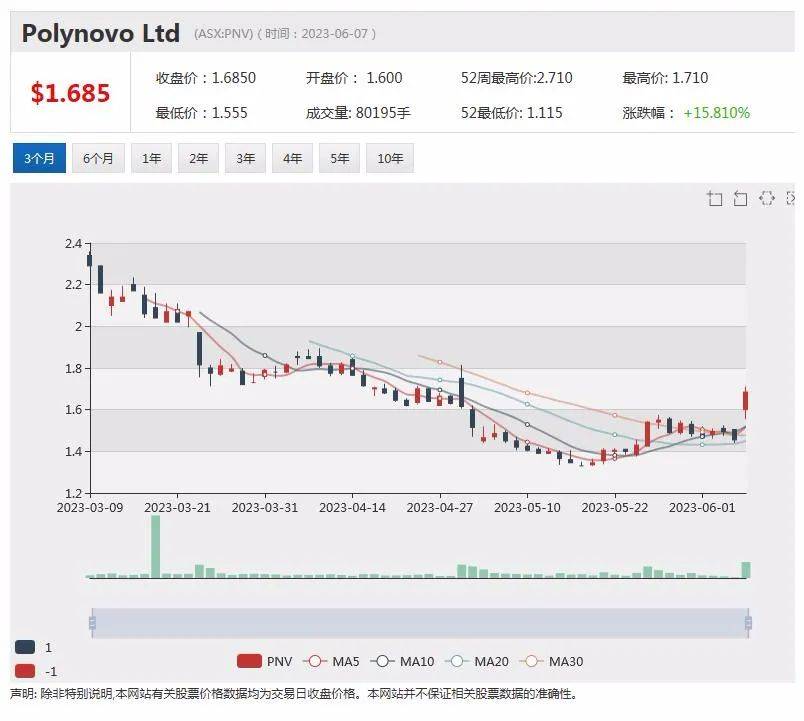Click the +15.810% change percentage
The image size is (804, 721).
point(716,113)
